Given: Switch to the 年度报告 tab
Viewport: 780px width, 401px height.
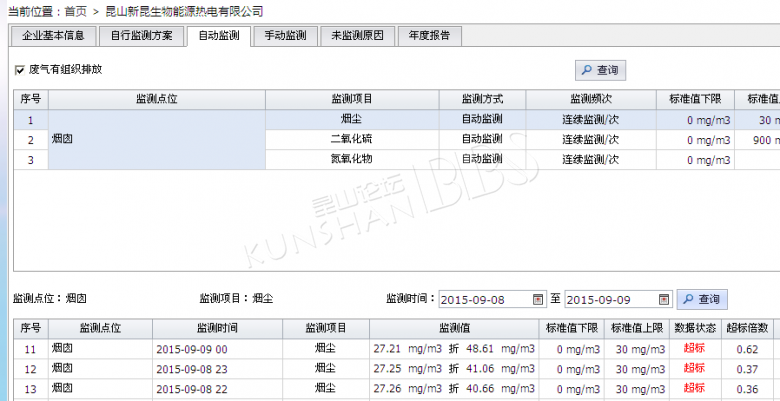Looking at the screenshot, I should pos(429,36).
